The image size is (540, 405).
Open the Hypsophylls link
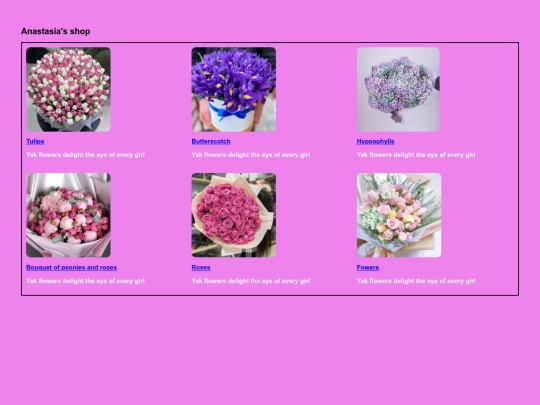click(375, 141)
